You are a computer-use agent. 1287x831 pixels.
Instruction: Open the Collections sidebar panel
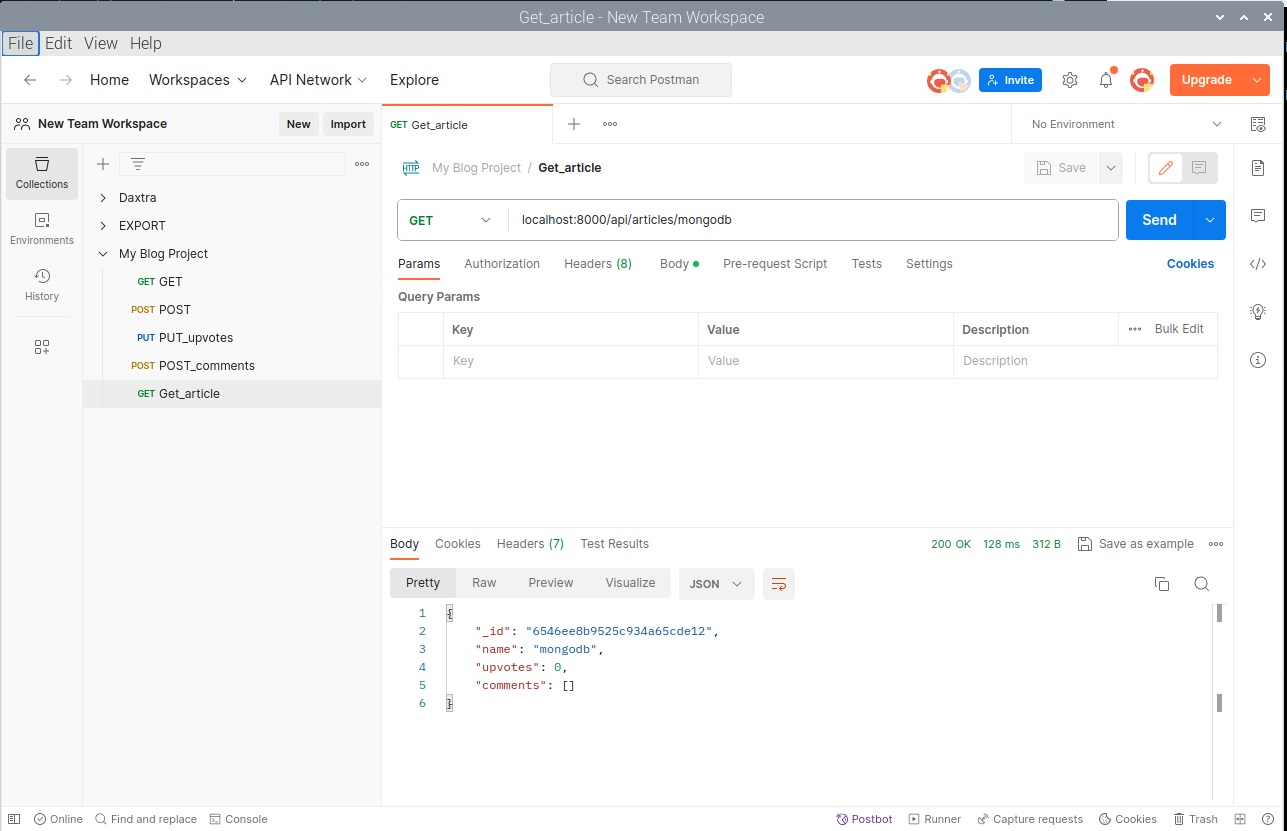pos(42,173)
